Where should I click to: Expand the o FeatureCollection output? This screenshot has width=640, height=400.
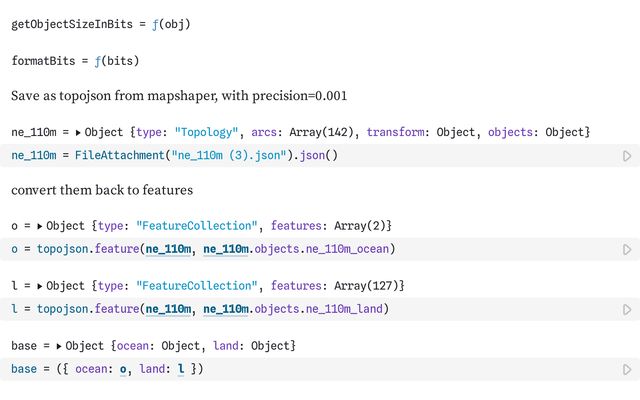[40, 226]
